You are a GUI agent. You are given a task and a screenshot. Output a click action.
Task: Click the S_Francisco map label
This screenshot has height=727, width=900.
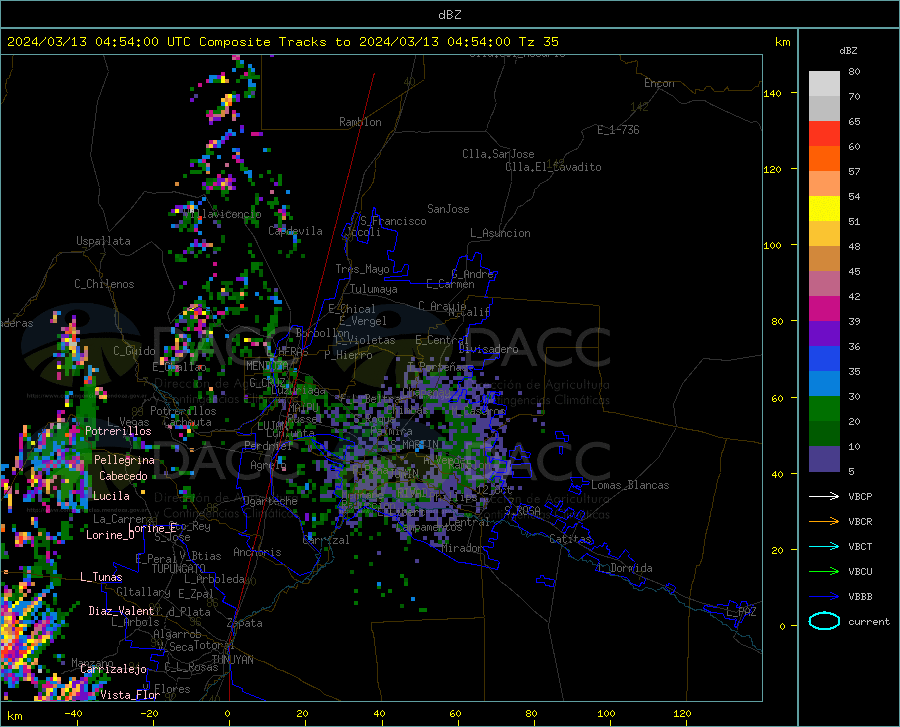pyautogui.click(x=393, y=221)
